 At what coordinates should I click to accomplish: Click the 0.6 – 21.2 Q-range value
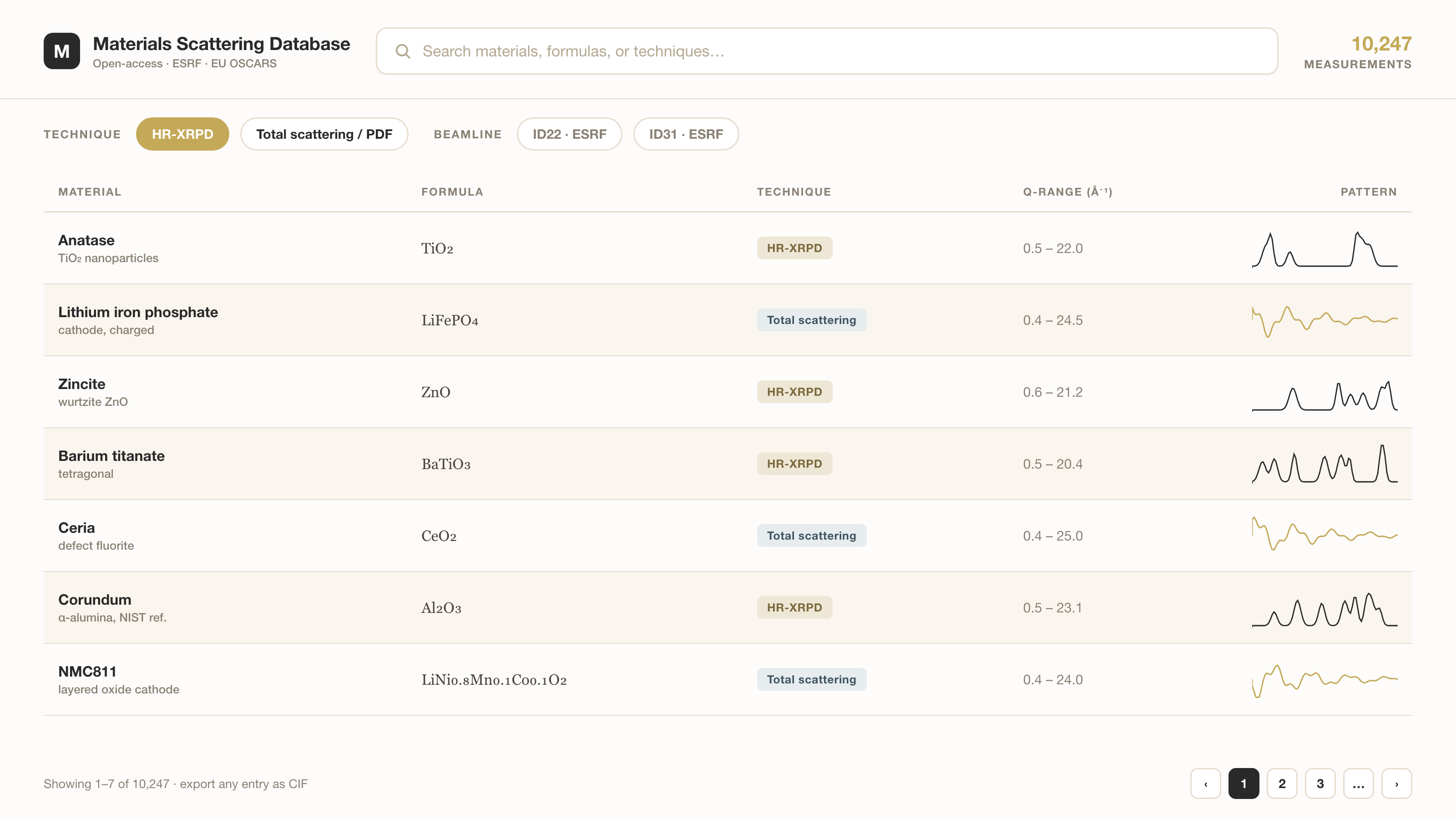1052,392
